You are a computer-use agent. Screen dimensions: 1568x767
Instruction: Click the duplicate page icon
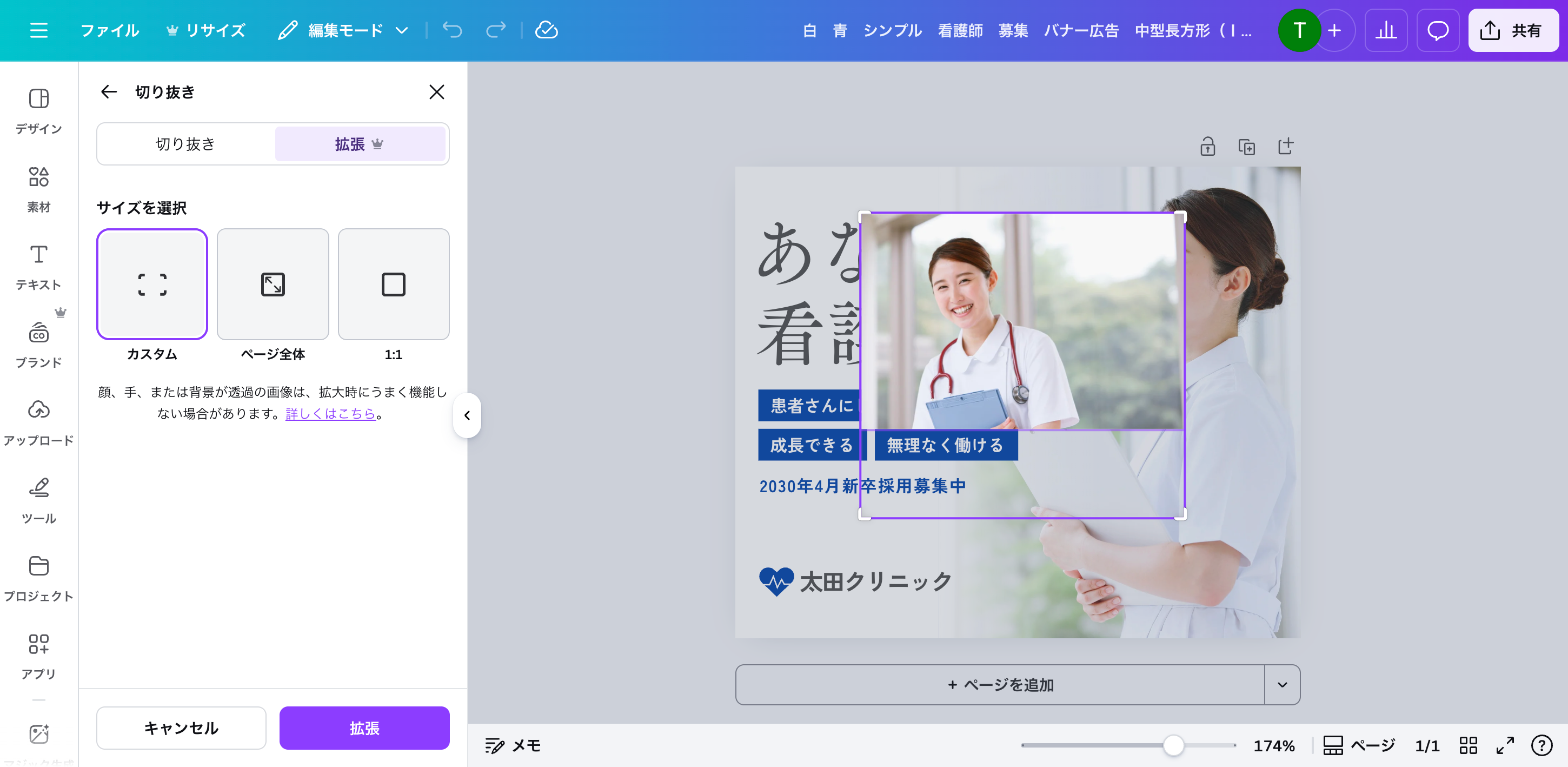click(1246, 147)
